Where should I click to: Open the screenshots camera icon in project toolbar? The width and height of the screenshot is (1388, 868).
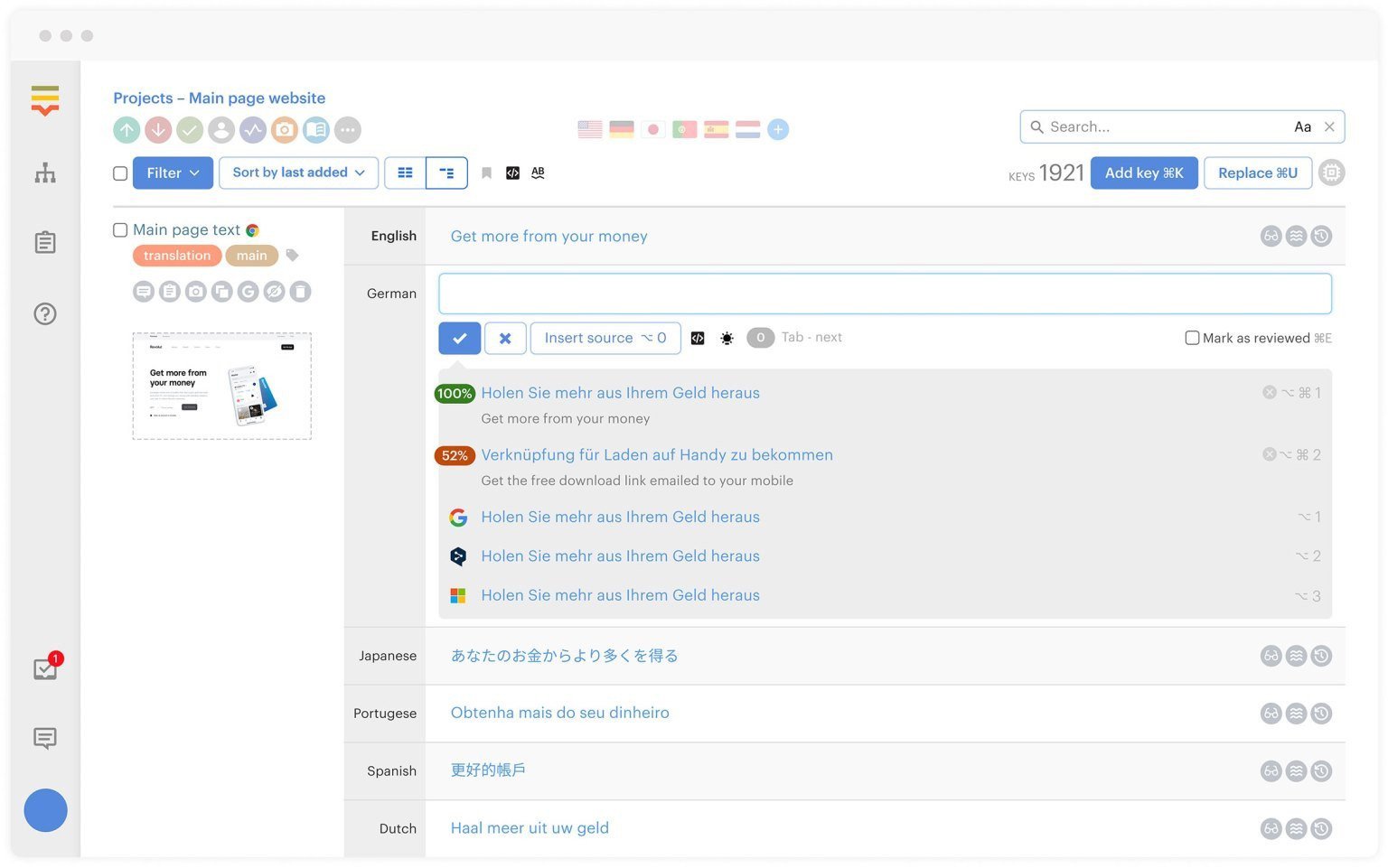[285, 130]
